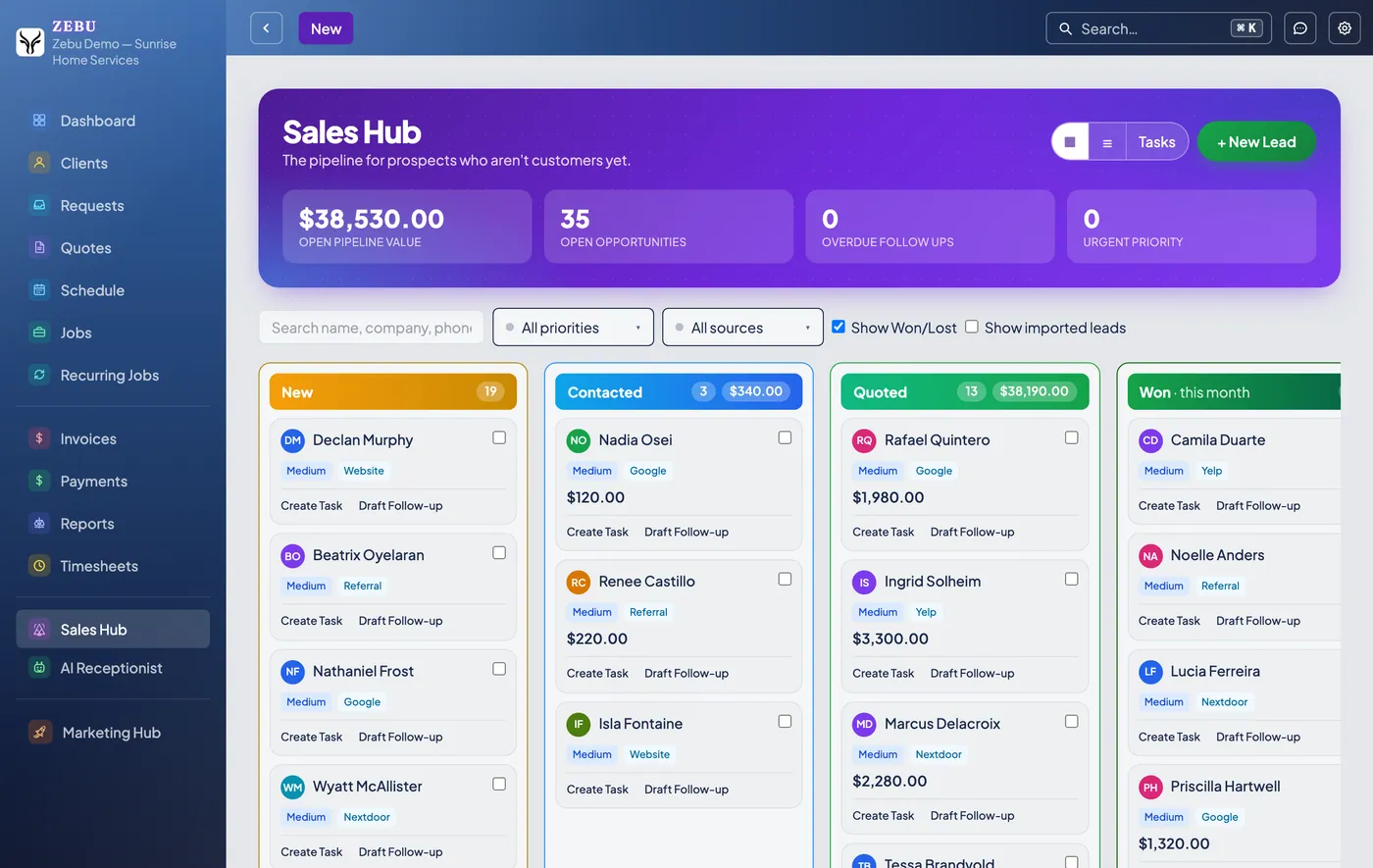
Task: Select Sales Hub in the sidebar
Action: tap(113, 630)
